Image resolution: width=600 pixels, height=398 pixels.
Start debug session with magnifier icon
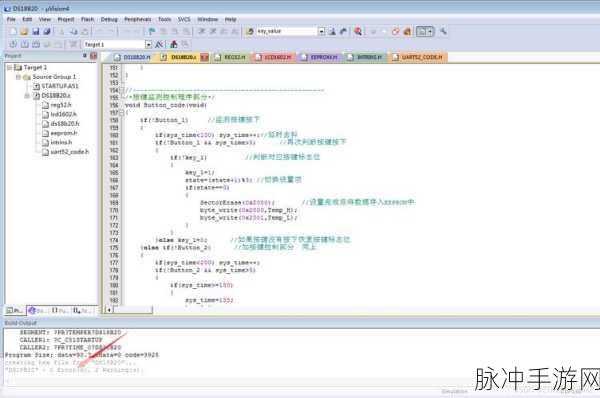[x=358, y=31]
